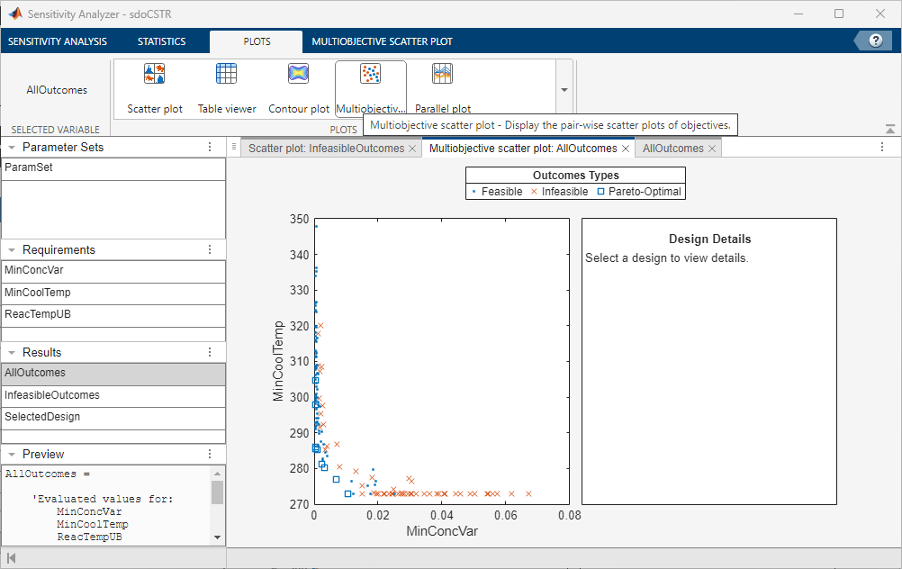Open the help question mark button
902x569 pixels.
point(875,41)
